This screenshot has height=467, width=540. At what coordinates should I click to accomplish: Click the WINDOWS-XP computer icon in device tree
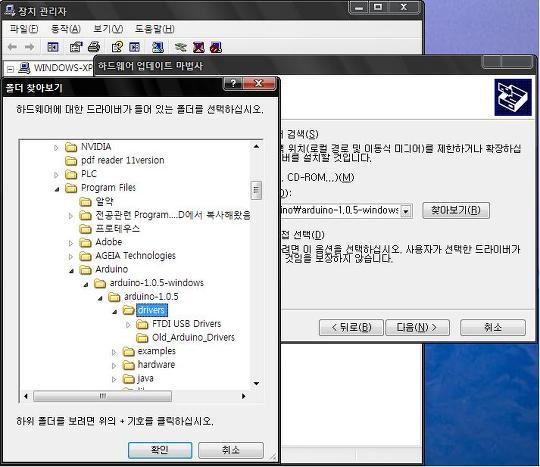pos(24,68)
